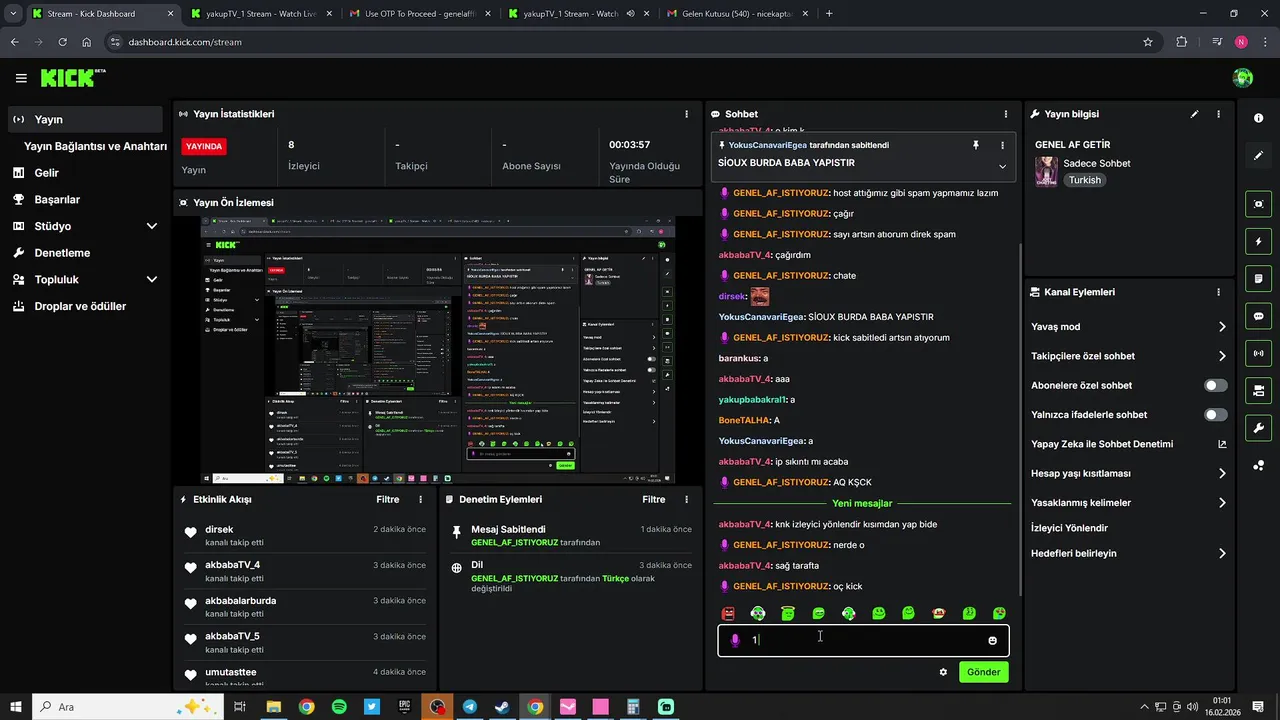The height and width of the screenshot is (720, 1280).
Task: Click the browser address bar
Action: [x=630, y=42]
